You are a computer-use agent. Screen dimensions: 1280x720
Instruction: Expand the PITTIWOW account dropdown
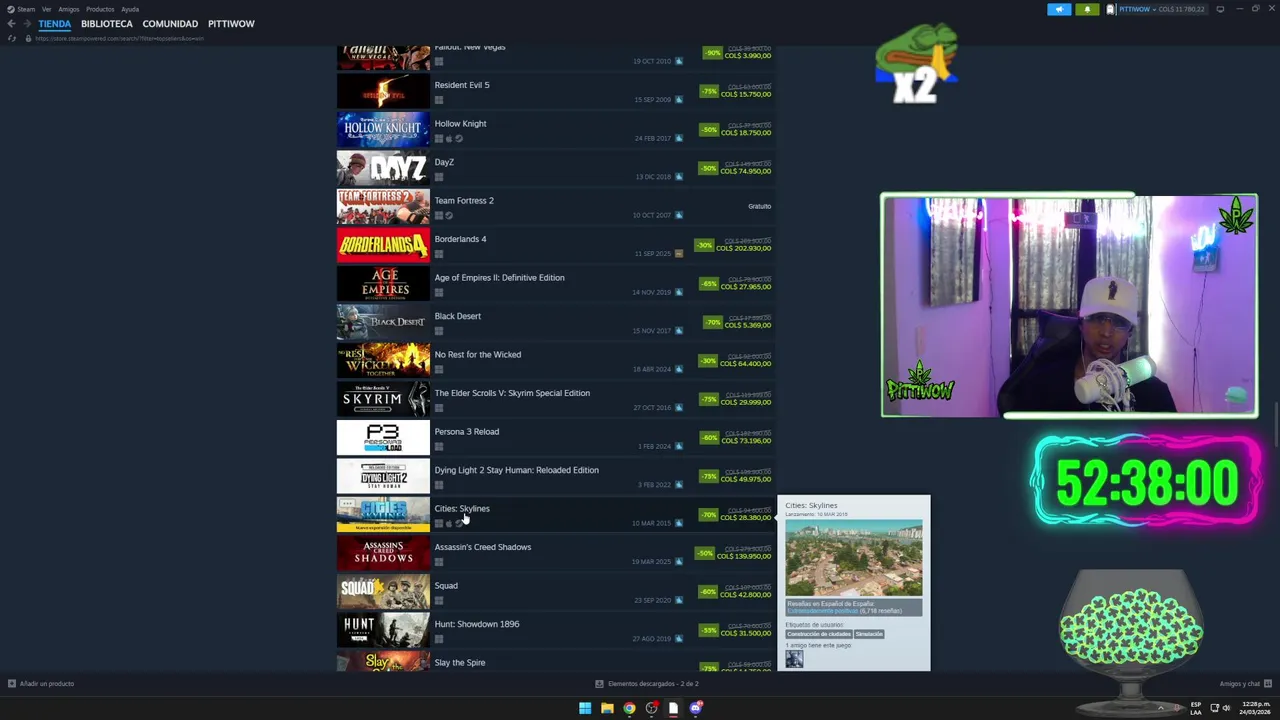(1156, 9)
